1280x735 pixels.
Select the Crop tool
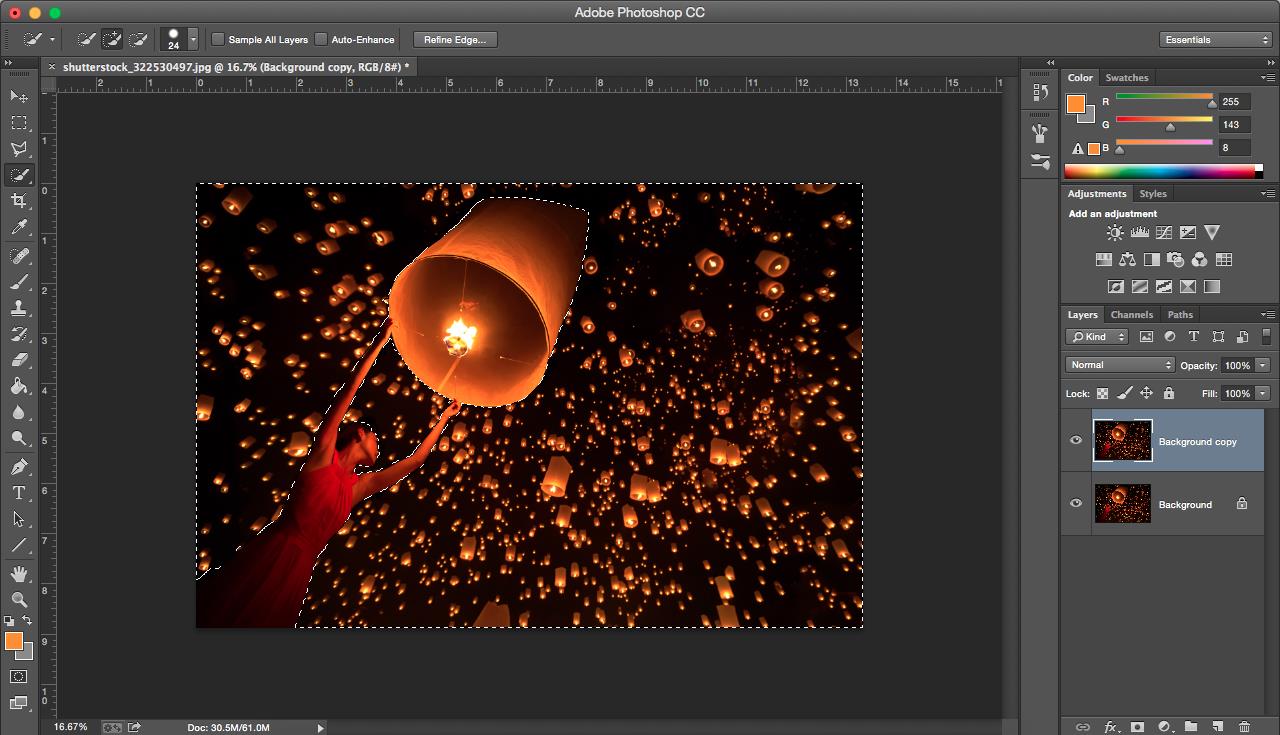coord(19,201)
